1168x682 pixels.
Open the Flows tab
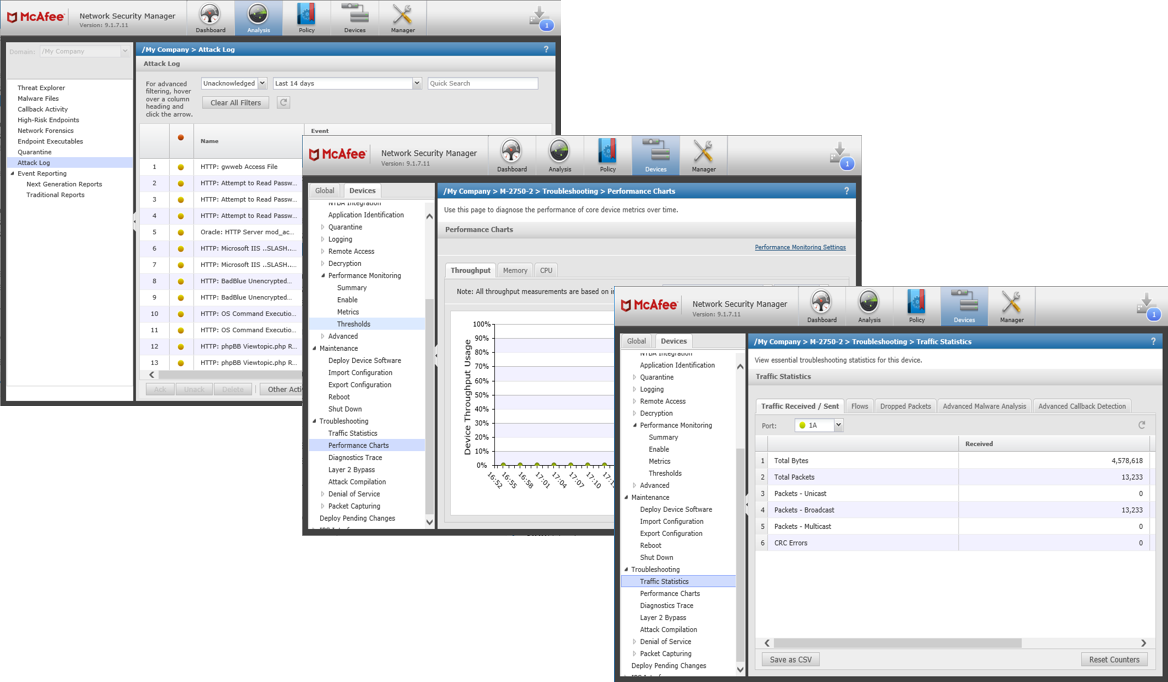coord(860,407)
